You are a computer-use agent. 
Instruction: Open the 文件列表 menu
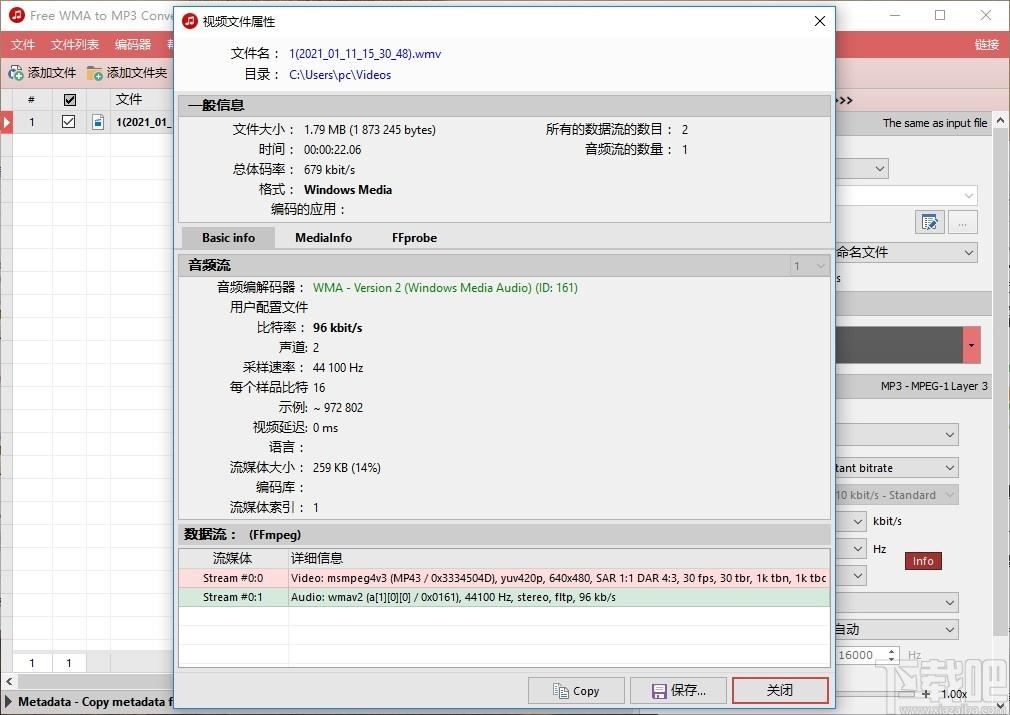pyautogui.click(x=75, y=44)
